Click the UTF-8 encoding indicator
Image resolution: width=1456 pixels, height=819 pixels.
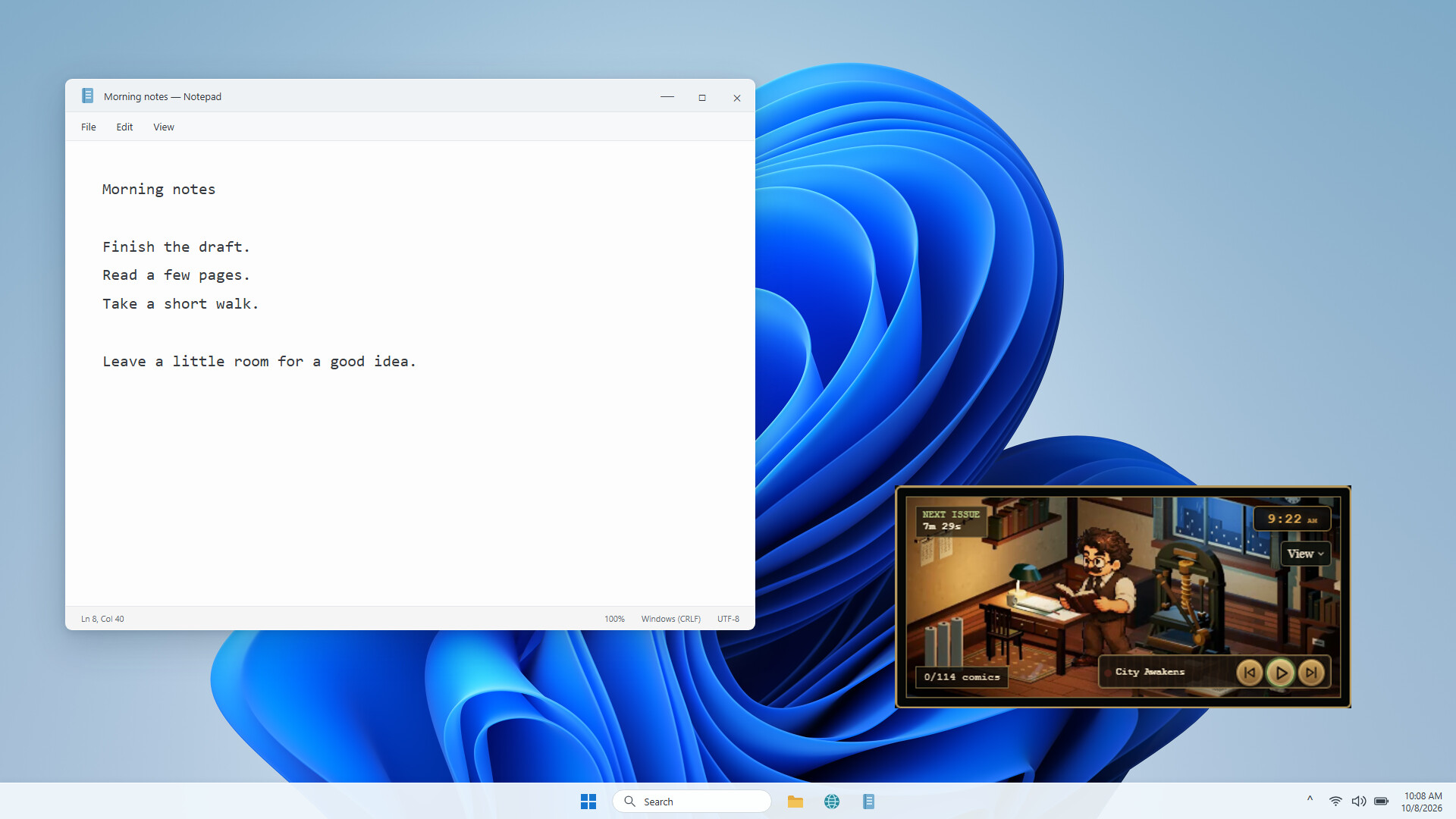point(728,619)
